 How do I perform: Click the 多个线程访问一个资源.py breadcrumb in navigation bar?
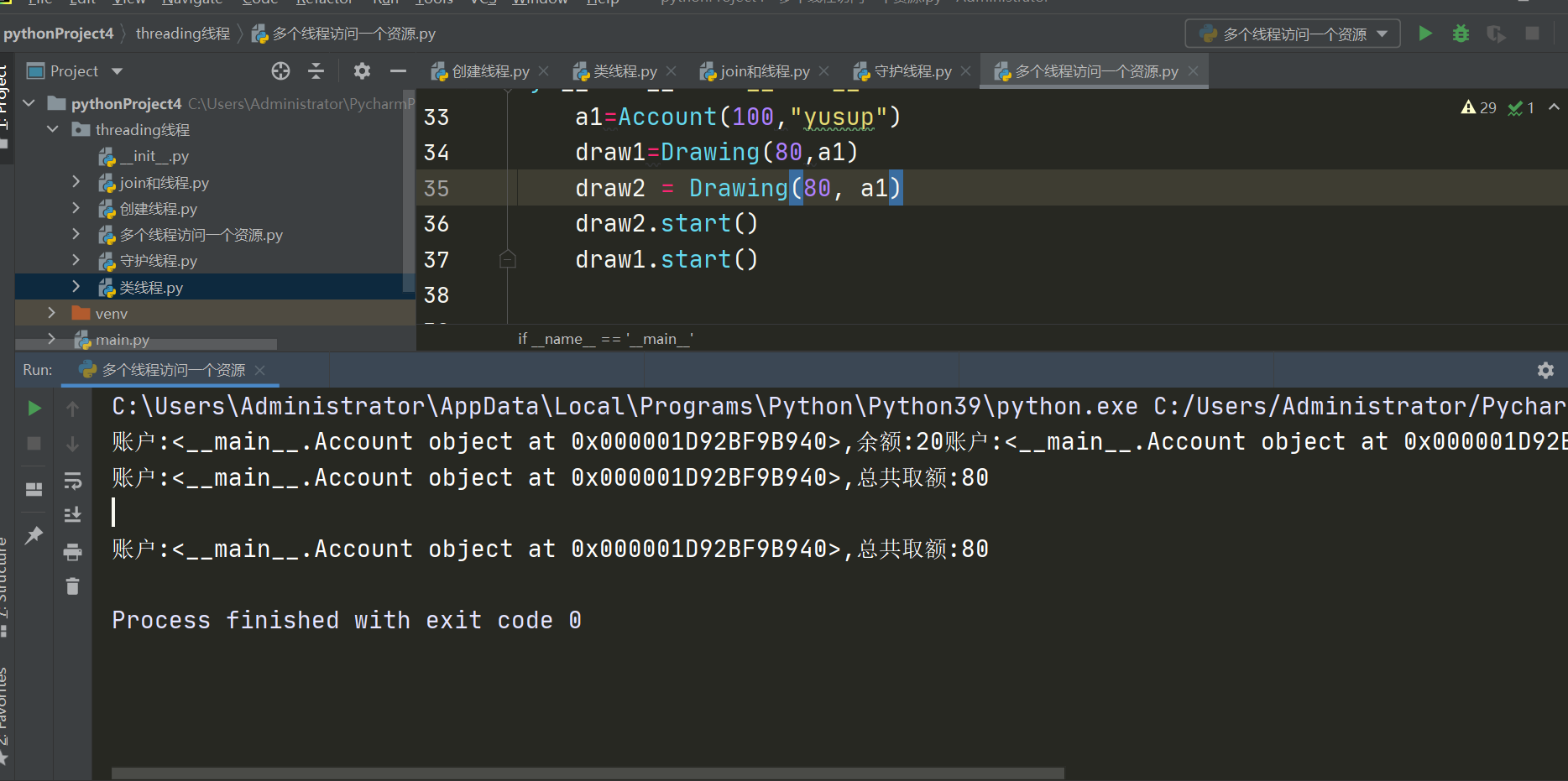tap(344, 34)
